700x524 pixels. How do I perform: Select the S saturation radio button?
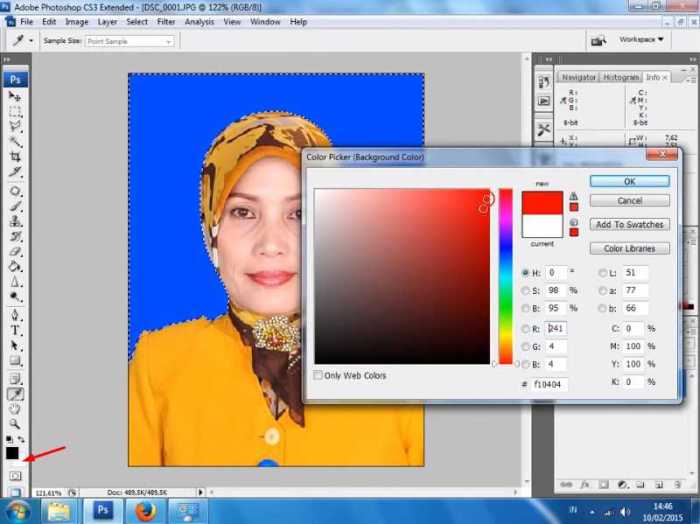(x=525, y=291)
